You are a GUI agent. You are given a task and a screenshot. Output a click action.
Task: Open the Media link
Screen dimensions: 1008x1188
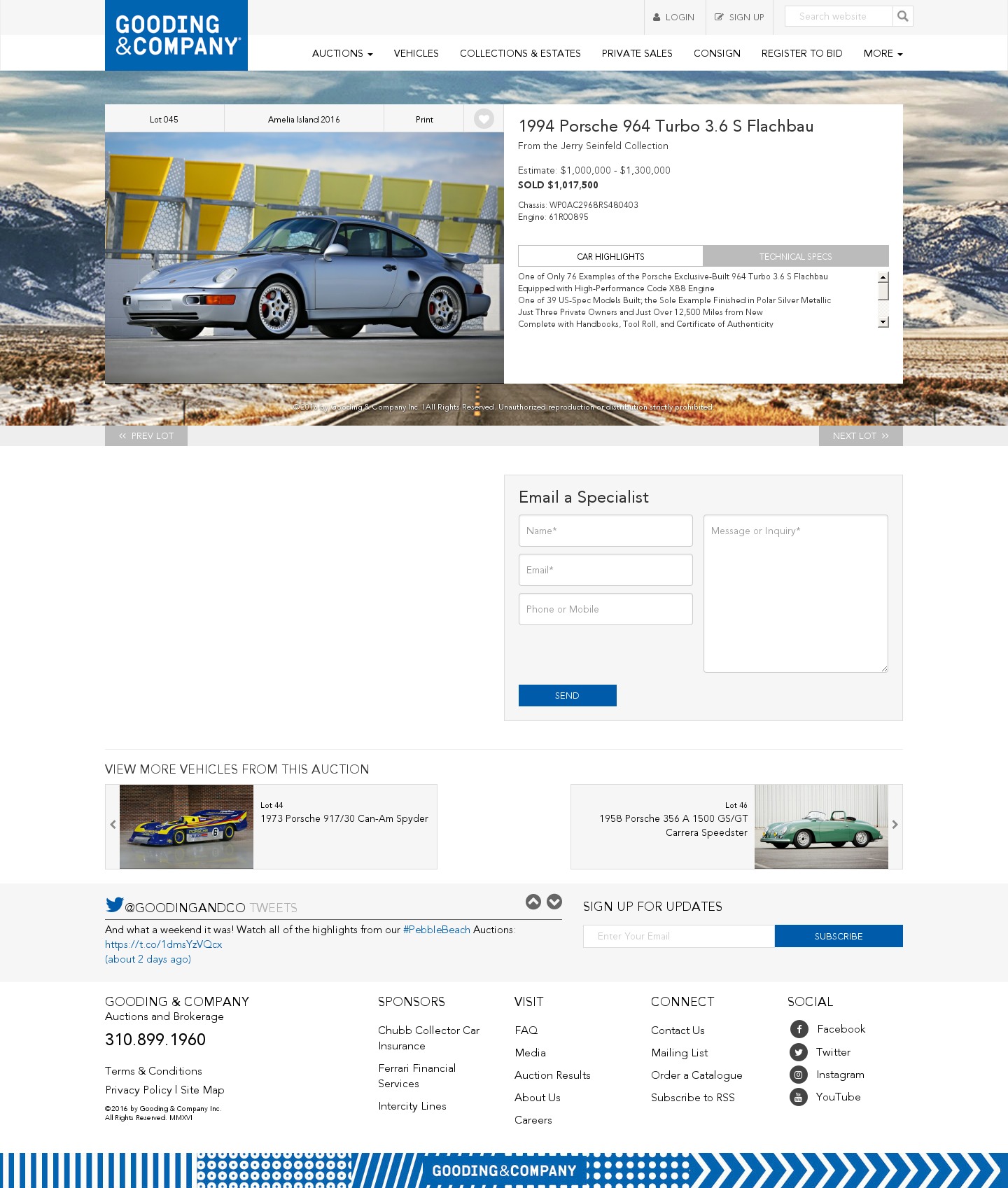(530, 1053)
